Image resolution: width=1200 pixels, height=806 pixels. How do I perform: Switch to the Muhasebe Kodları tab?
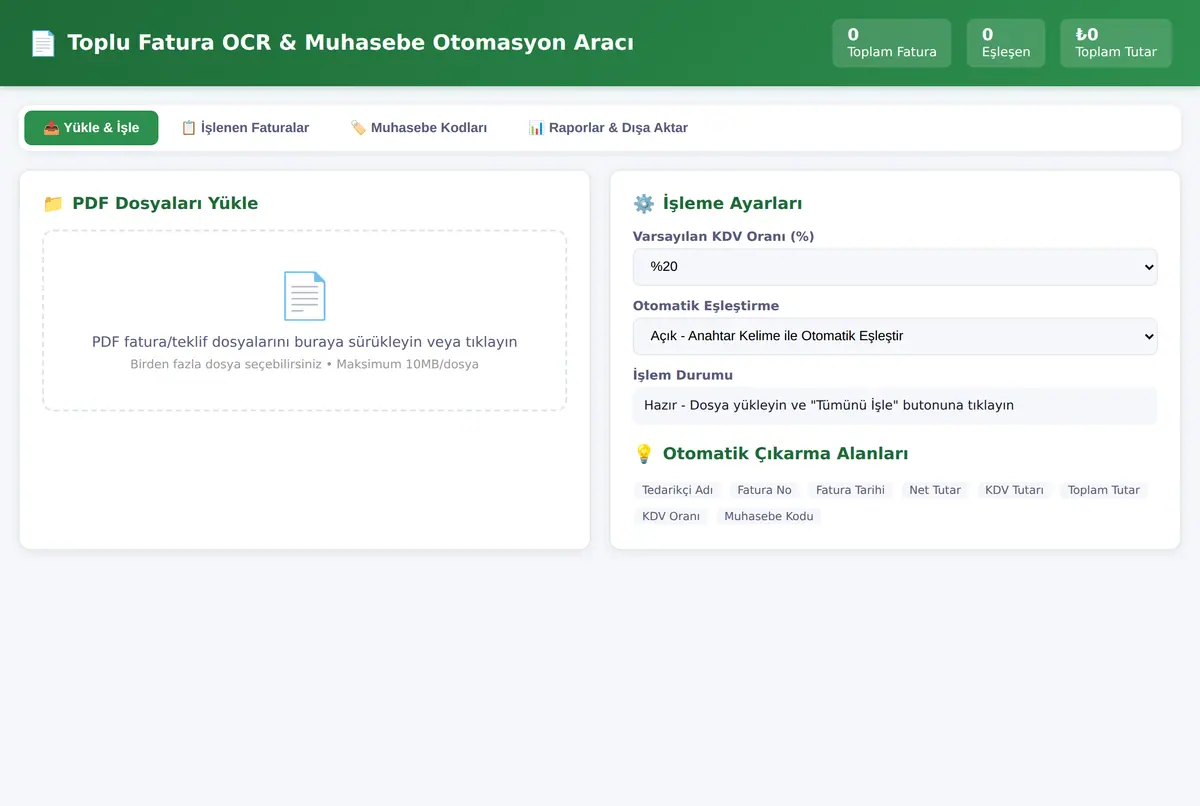(x=418, y=128)
